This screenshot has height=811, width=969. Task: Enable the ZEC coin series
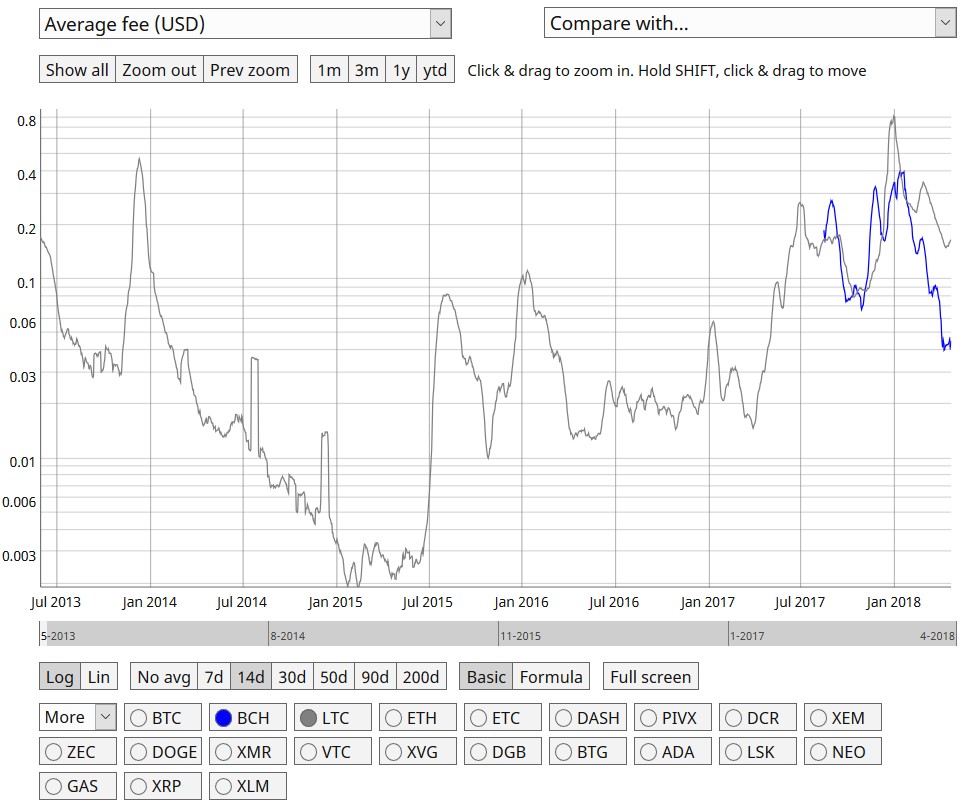pos(78,751)
